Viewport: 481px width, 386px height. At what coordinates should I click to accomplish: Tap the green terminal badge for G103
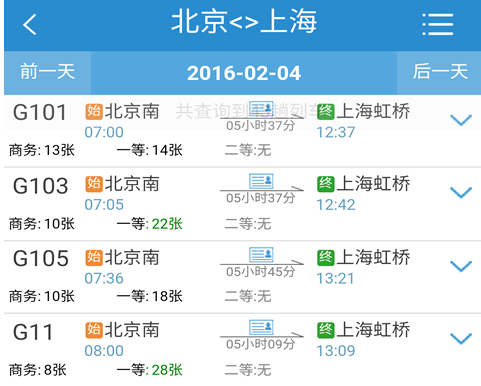coord(325,184)
